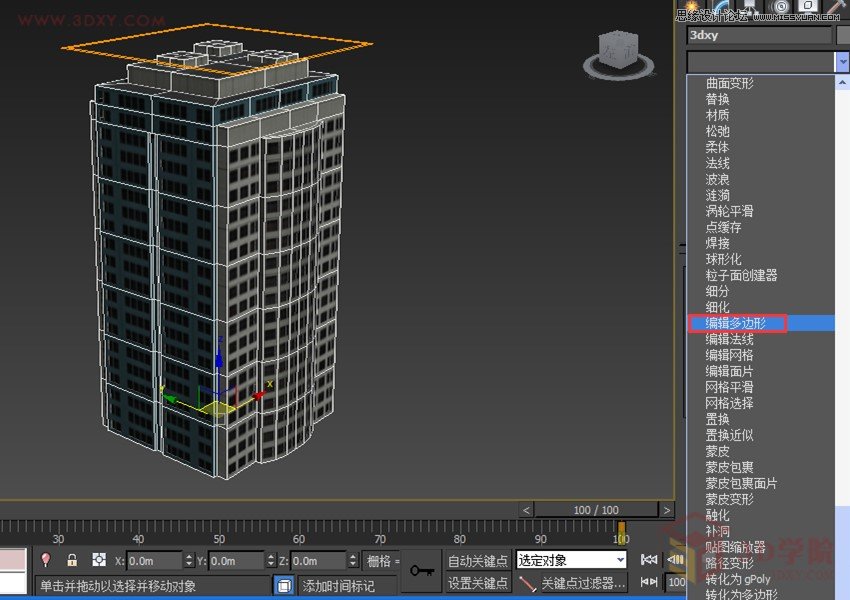
Task: Select 曲面变形 modifier
Action: pos(730,83)
